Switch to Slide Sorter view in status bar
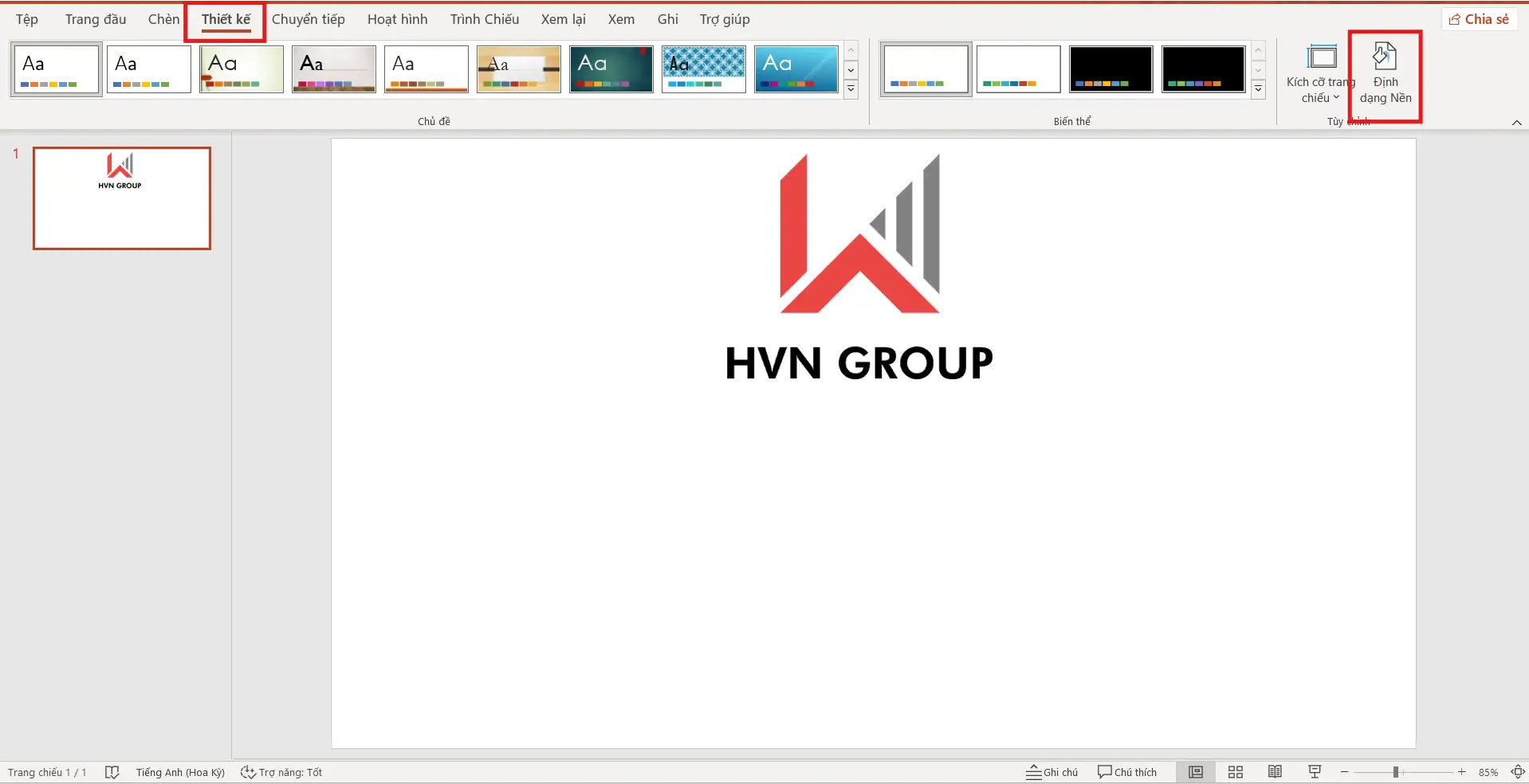The height and width of the screenshot is (784, 1529). (1235, 772)
